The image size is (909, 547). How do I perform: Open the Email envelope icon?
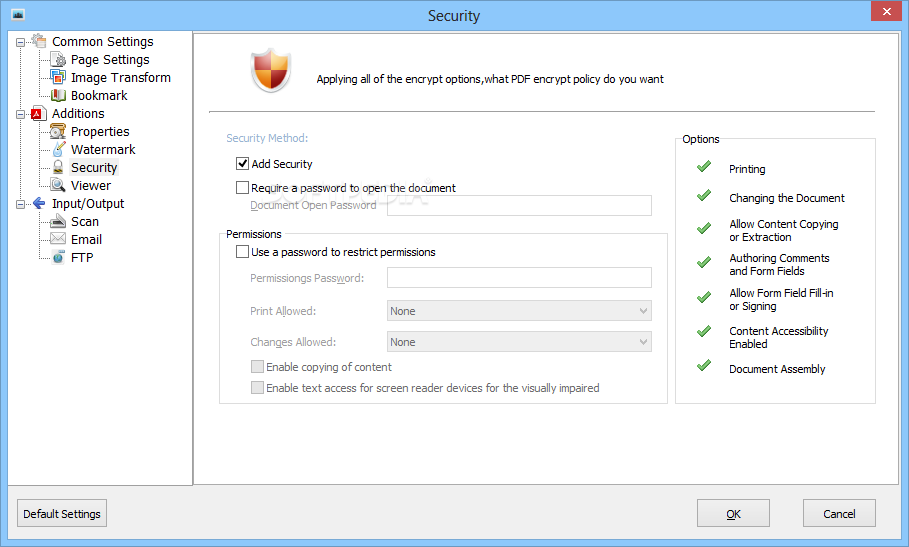click(58, 239)
